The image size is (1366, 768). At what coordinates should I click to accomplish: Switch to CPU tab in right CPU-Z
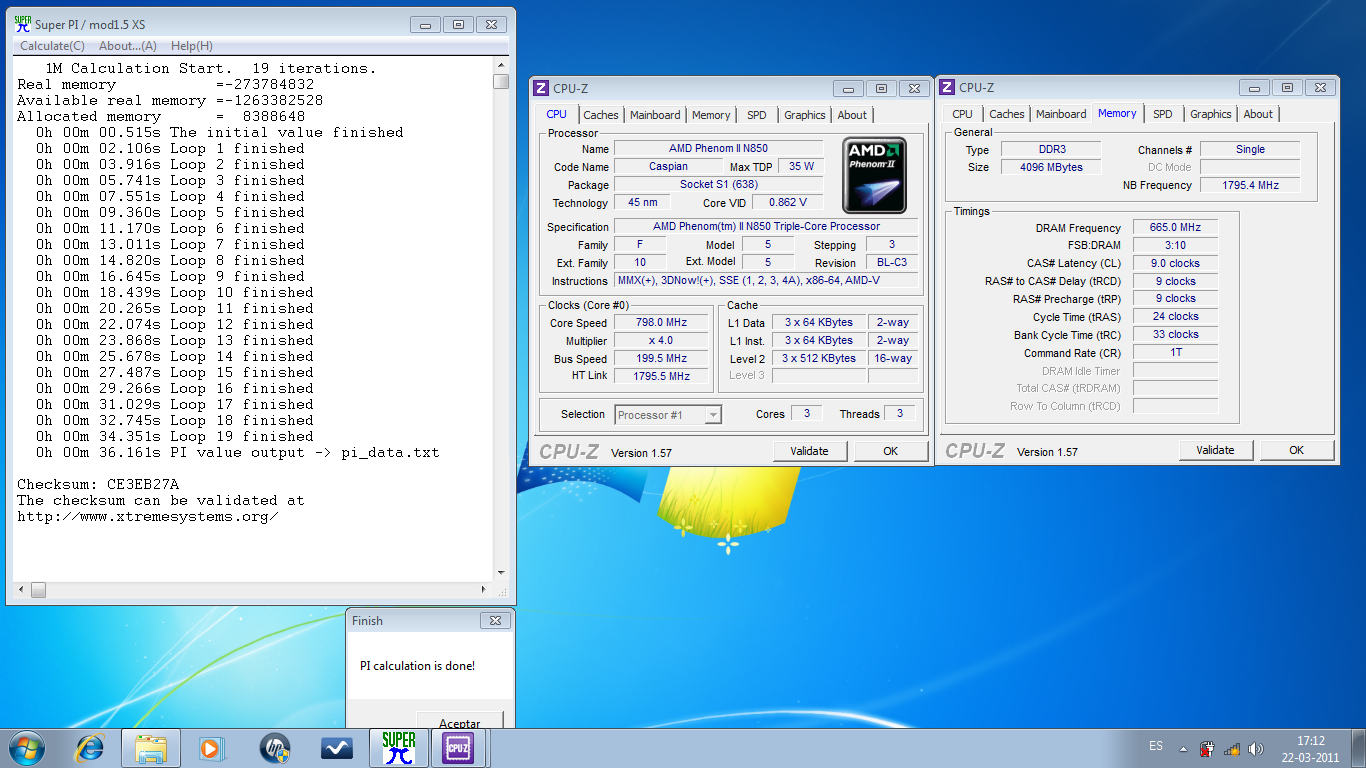click(x=963, y=114)
